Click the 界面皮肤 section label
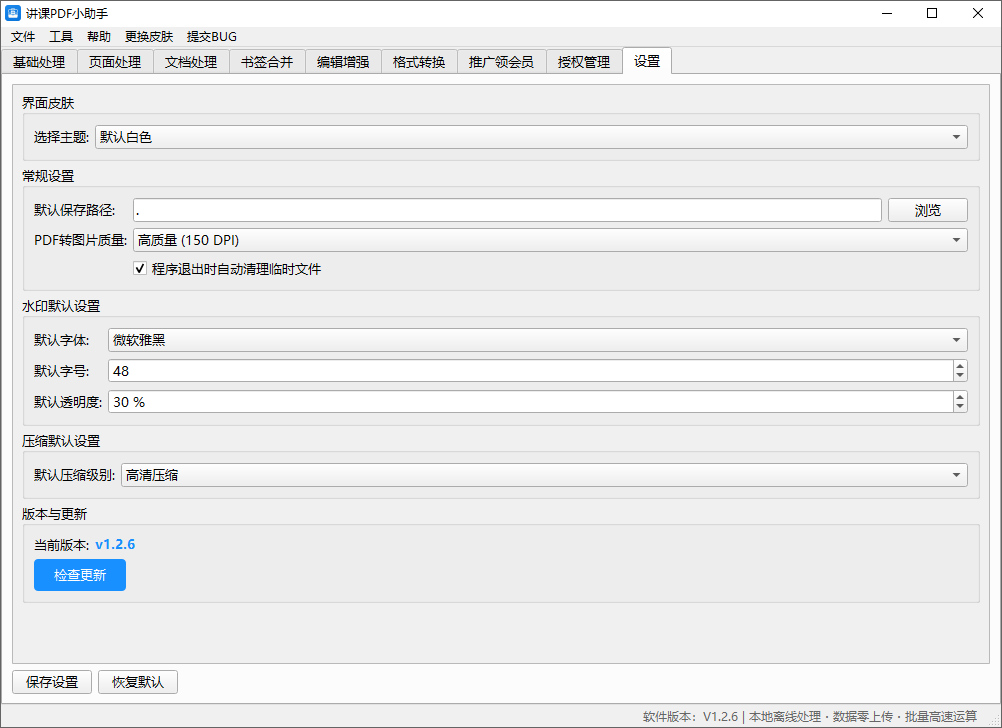This screenshot has height=728, width=1002. pos(48,103)
